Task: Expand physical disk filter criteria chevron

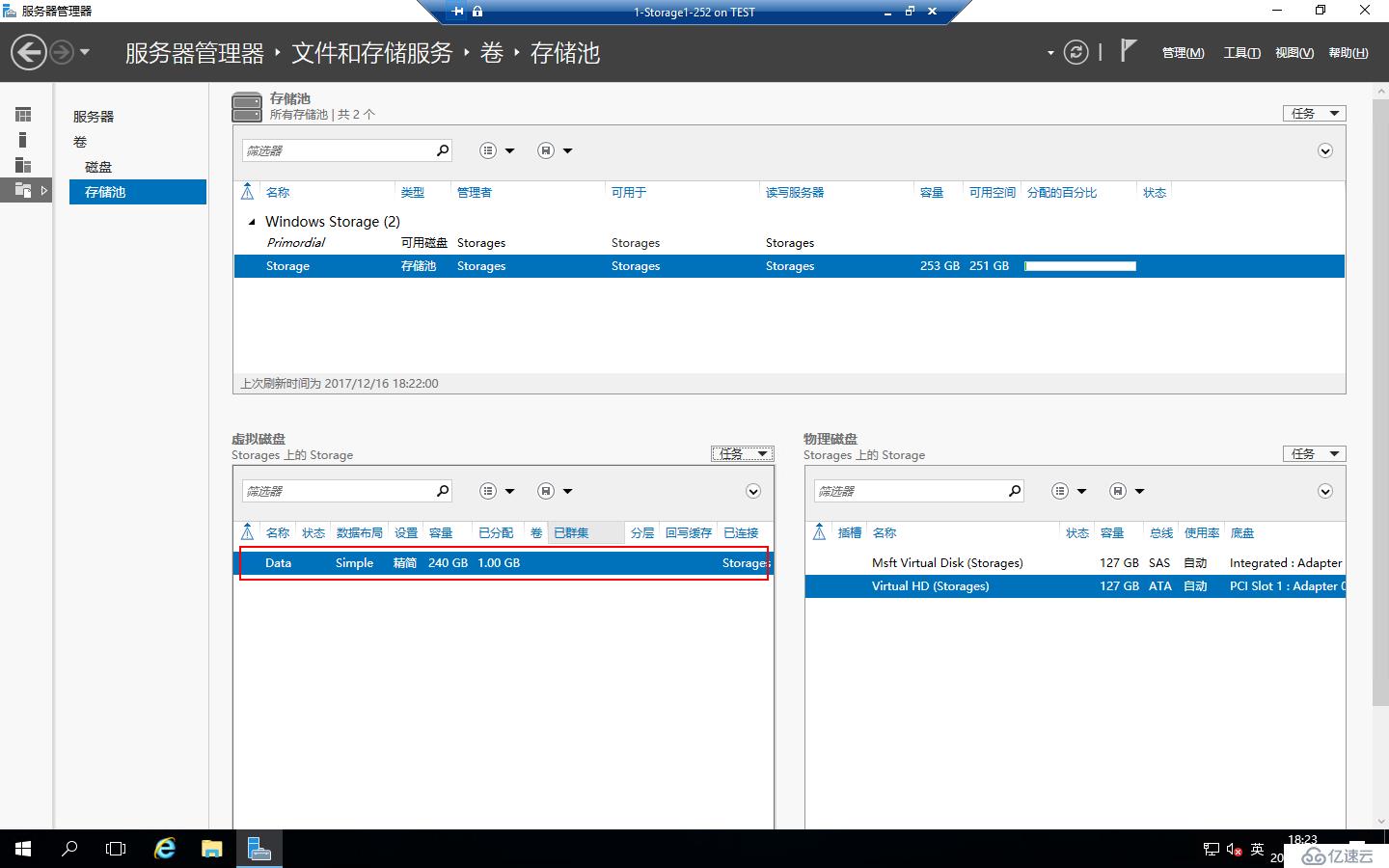Action: [x=1325, y=491]
